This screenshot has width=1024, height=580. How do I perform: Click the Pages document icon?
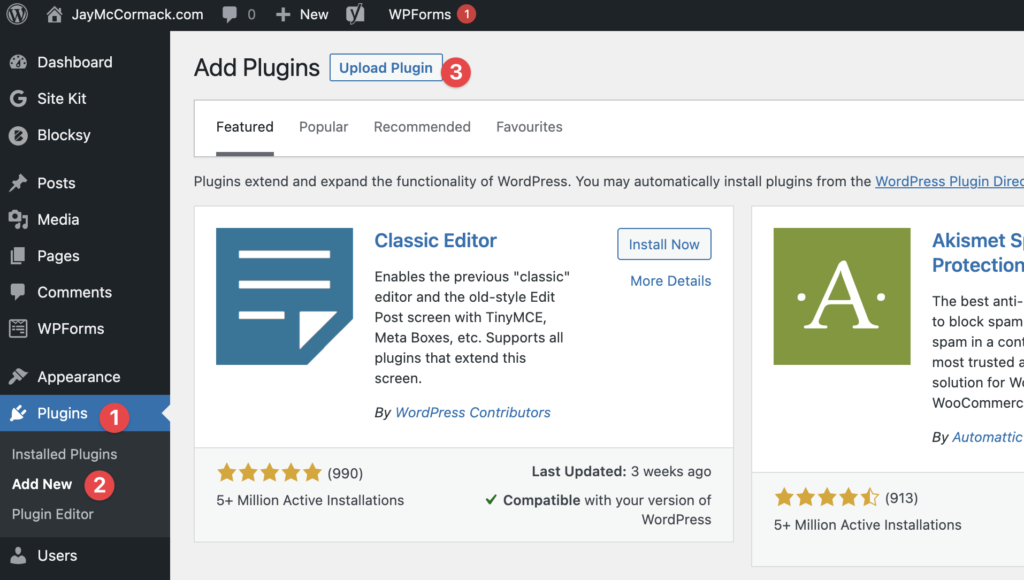pyautogui.click(x=18, y=256)
